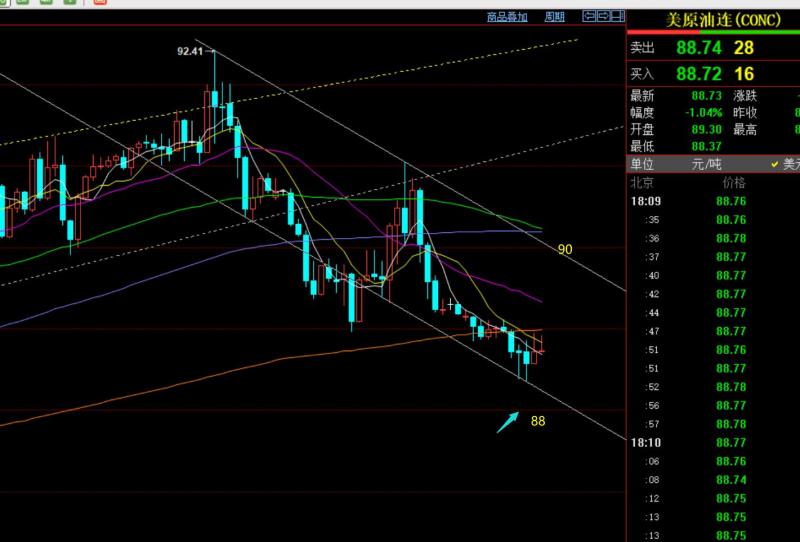
Task: Click the 买入 buy price 88.72
Action: coord(699,74)
